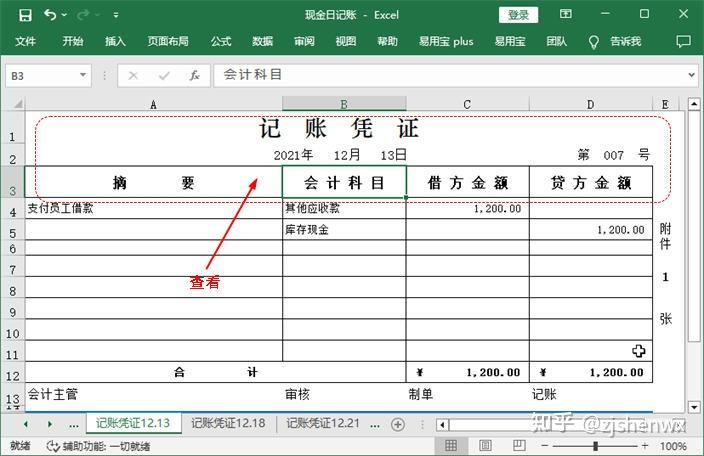Viewport: 704px width, 456px height.
Task: Click the Comments speech bubble icon
Action: point(684,42)
